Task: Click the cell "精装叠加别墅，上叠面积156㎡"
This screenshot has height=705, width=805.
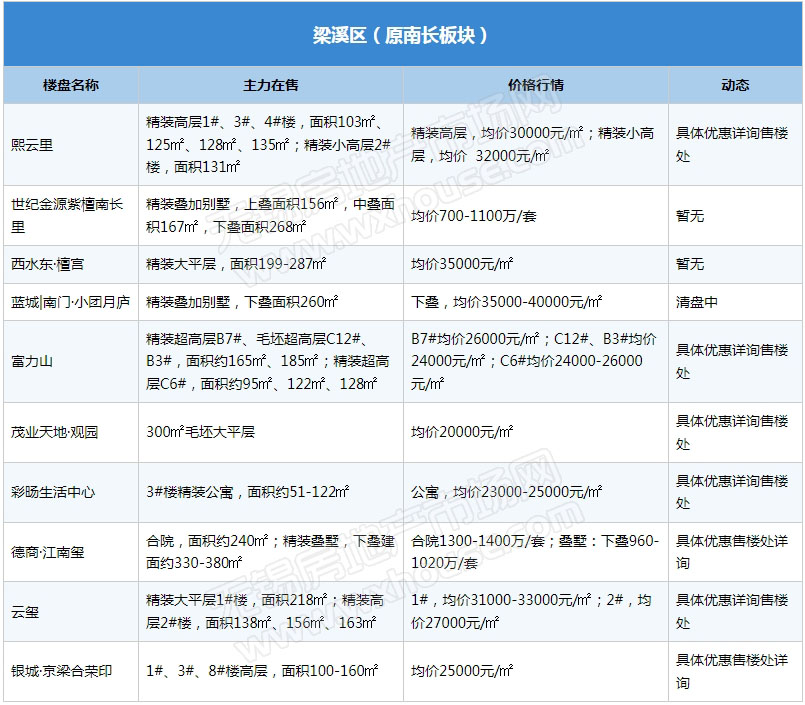Action: (270, 215)
